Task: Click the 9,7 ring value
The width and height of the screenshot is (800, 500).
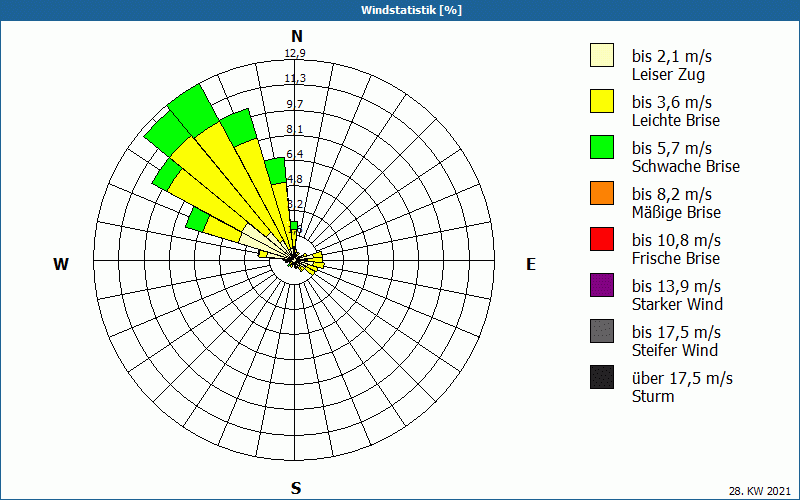Action: click(x=295, y=104)
